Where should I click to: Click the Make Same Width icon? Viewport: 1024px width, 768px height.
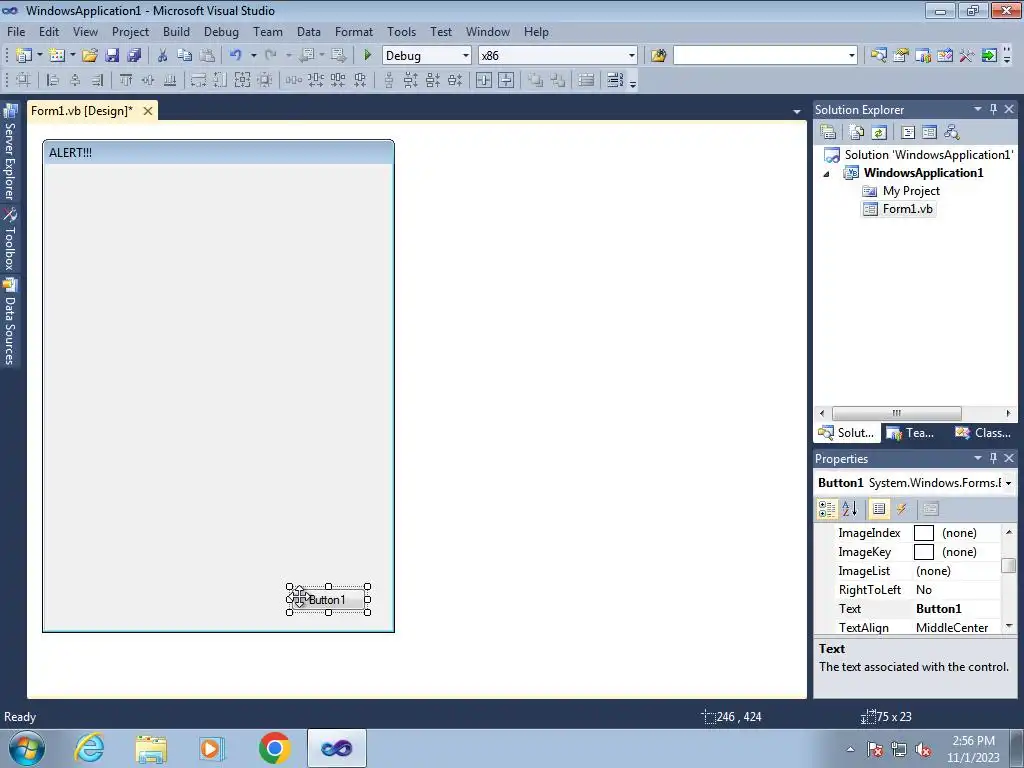198,80
